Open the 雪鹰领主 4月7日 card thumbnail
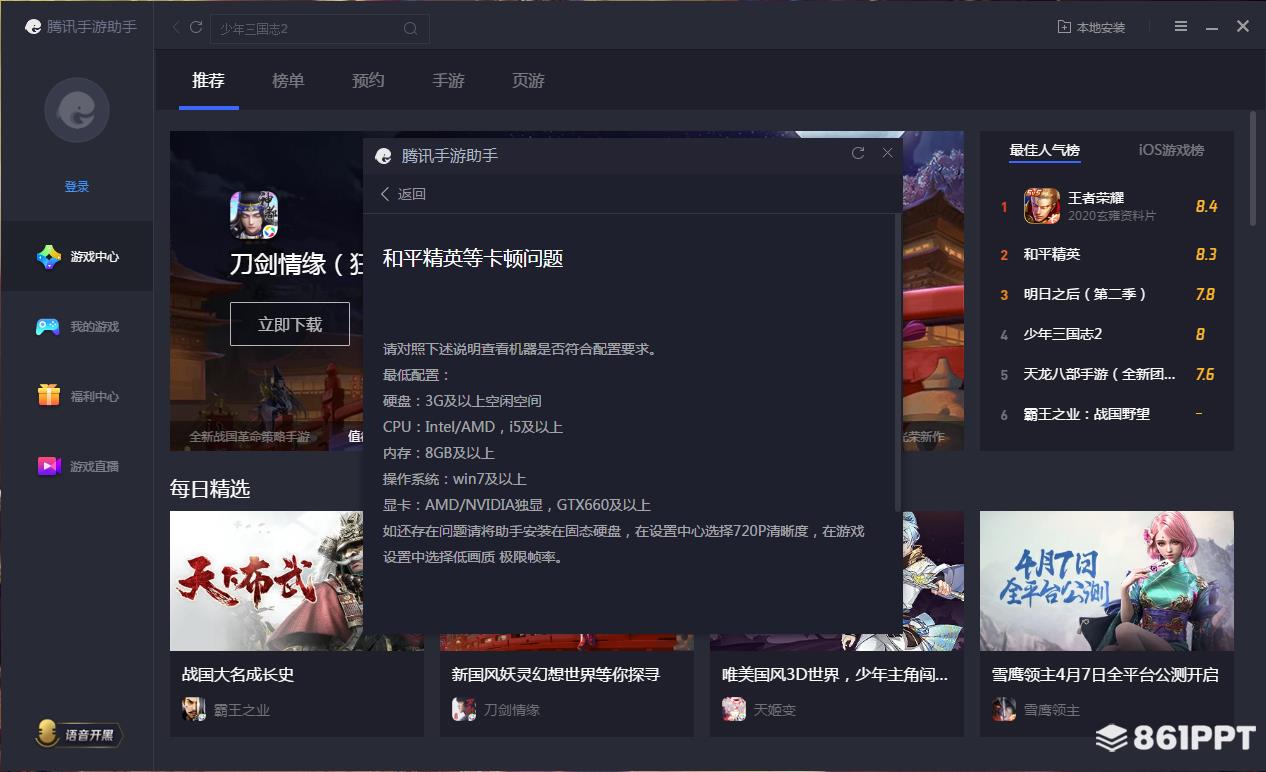 (x=1107, y=581)
